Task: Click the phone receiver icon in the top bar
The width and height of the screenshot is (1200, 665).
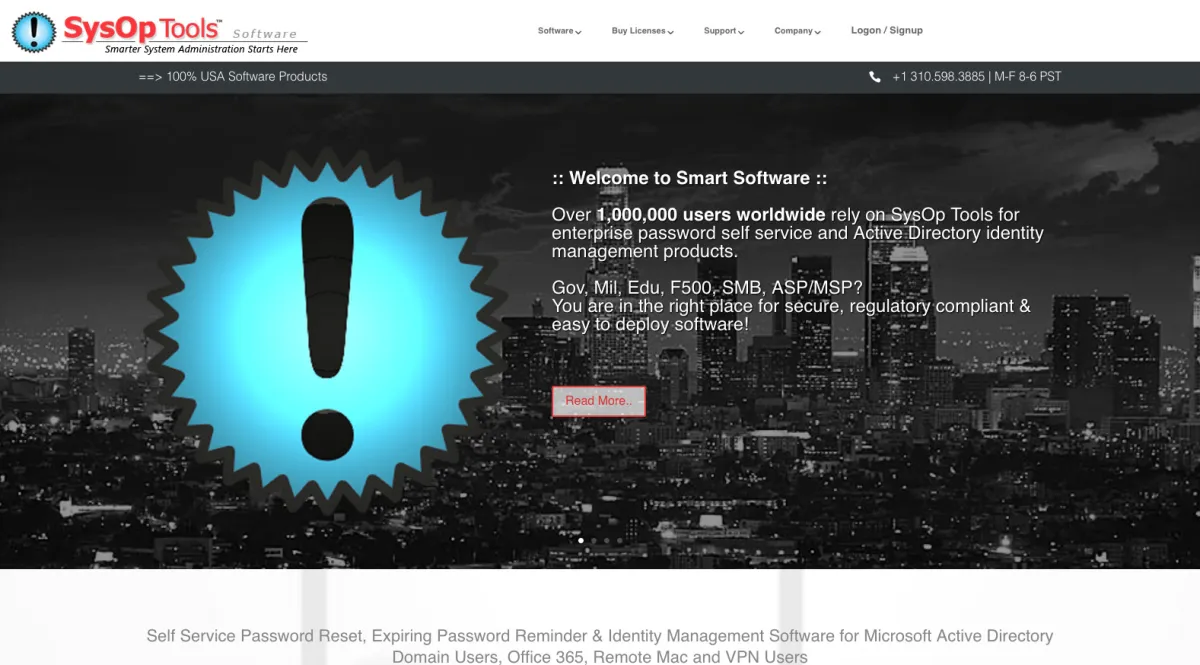Action: coord(876,76)
